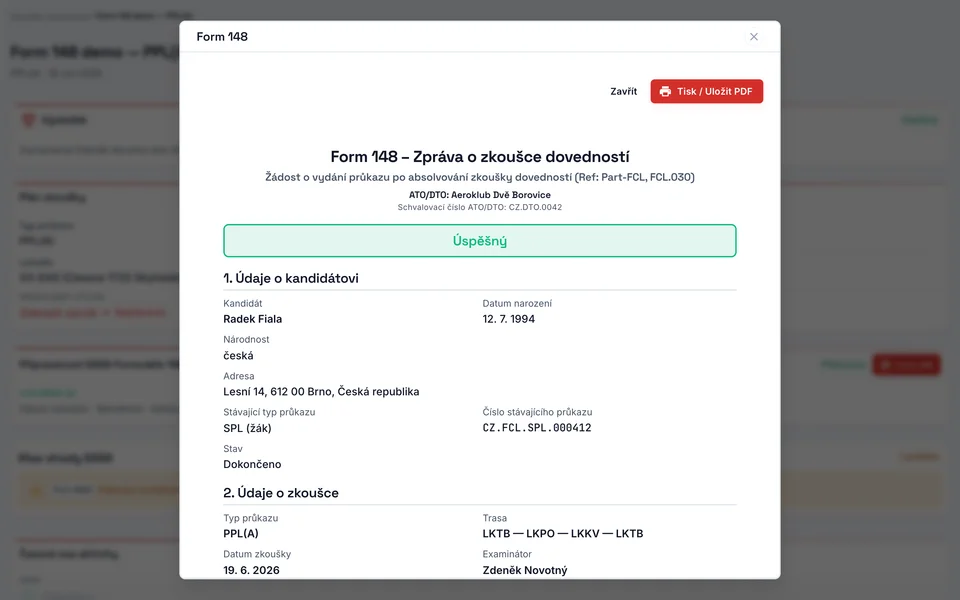The width and height of the screenshot is (960, 600).
Task: Click birth date 12. 7. 1994
Action: 508,319
